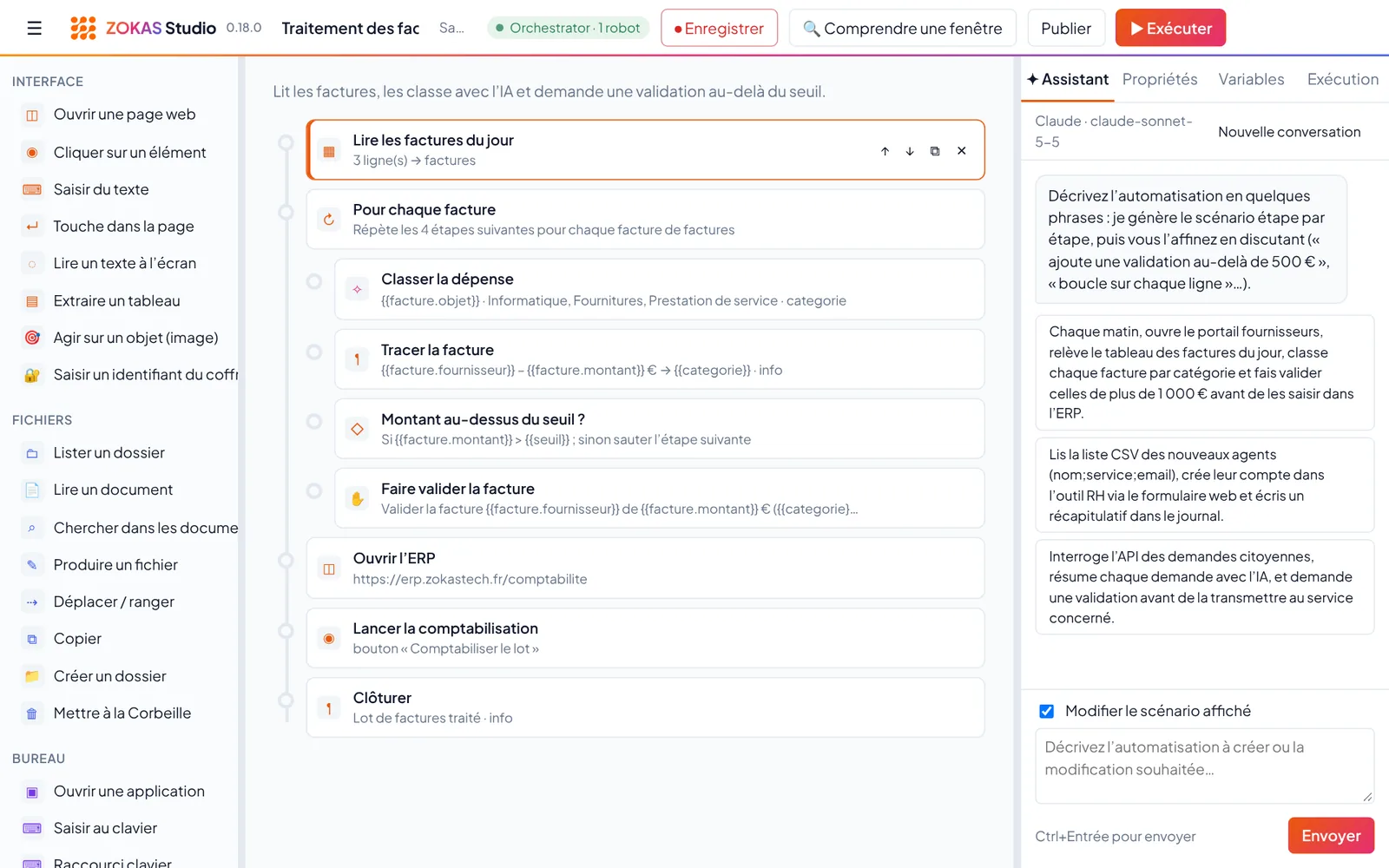Click the Enregistrer button
1389x868 pixels.
[x=719, y=28]
